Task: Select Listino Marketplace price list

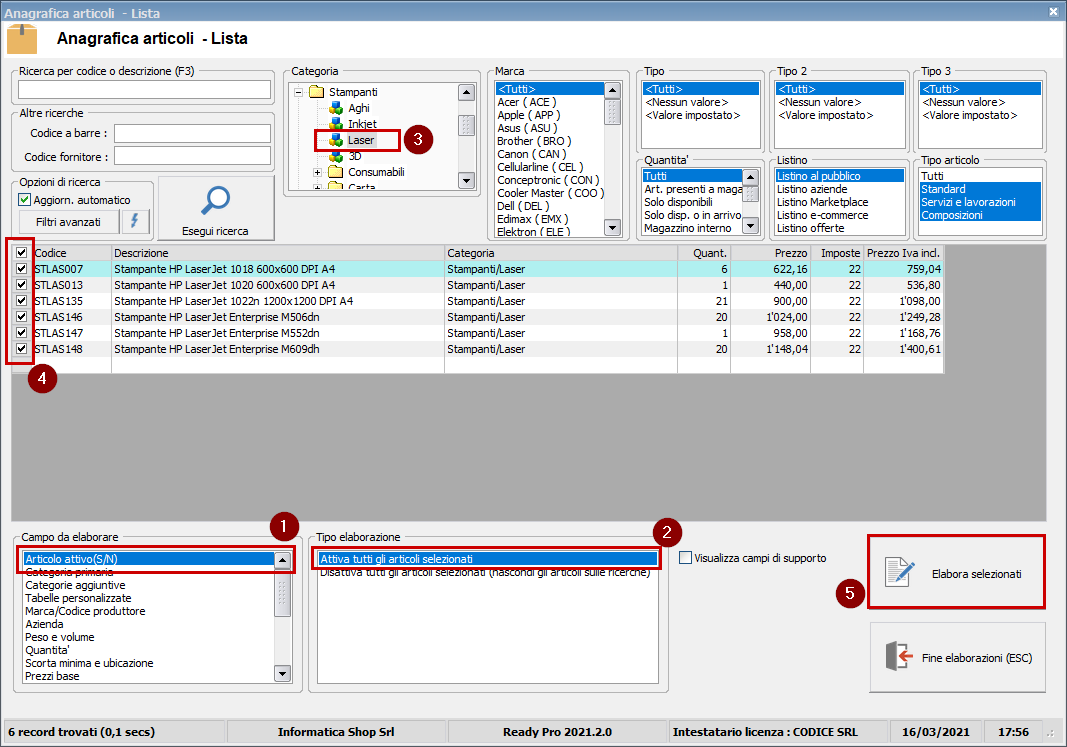Action: pos(840,202)
